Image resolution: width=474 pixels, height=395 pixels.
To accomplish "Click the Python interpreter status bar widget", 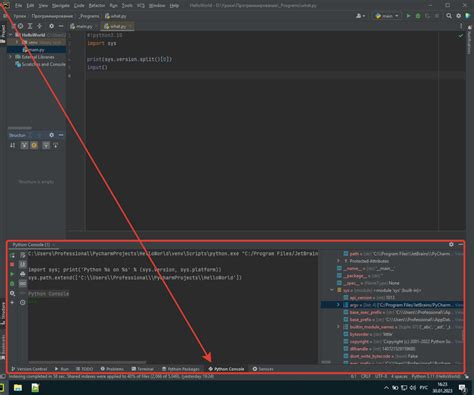I will 435,376.
